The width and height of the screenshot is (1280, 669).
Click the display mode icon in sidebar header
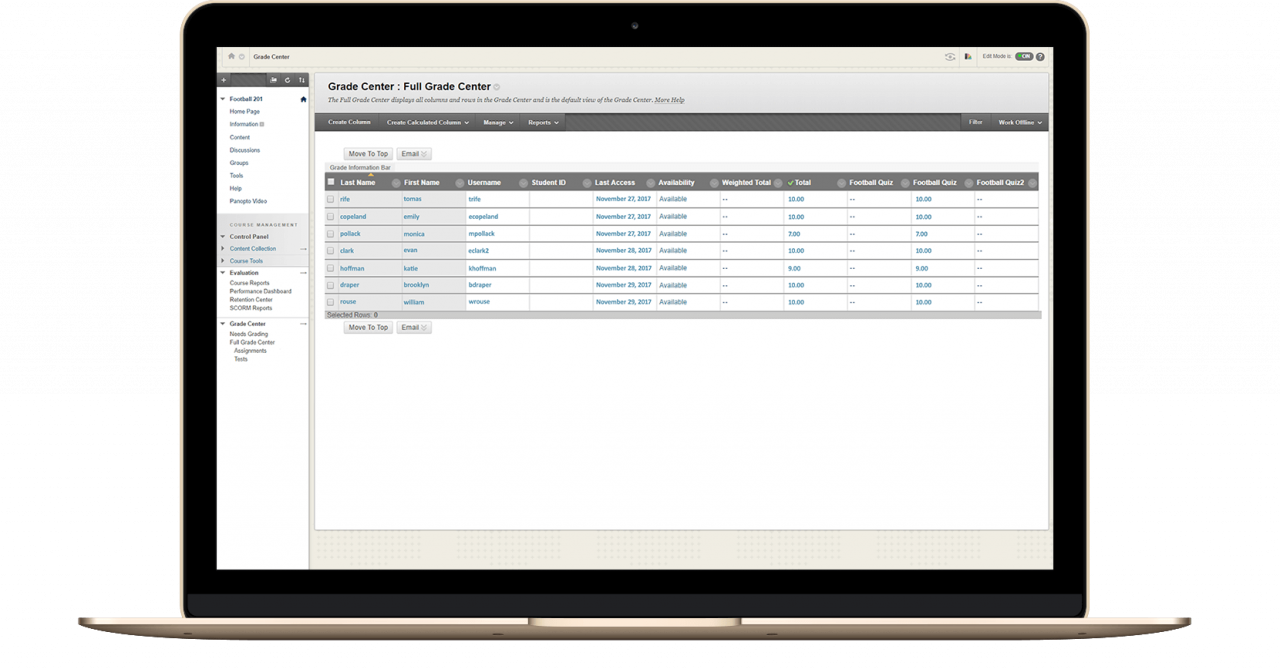coord(273,80)
